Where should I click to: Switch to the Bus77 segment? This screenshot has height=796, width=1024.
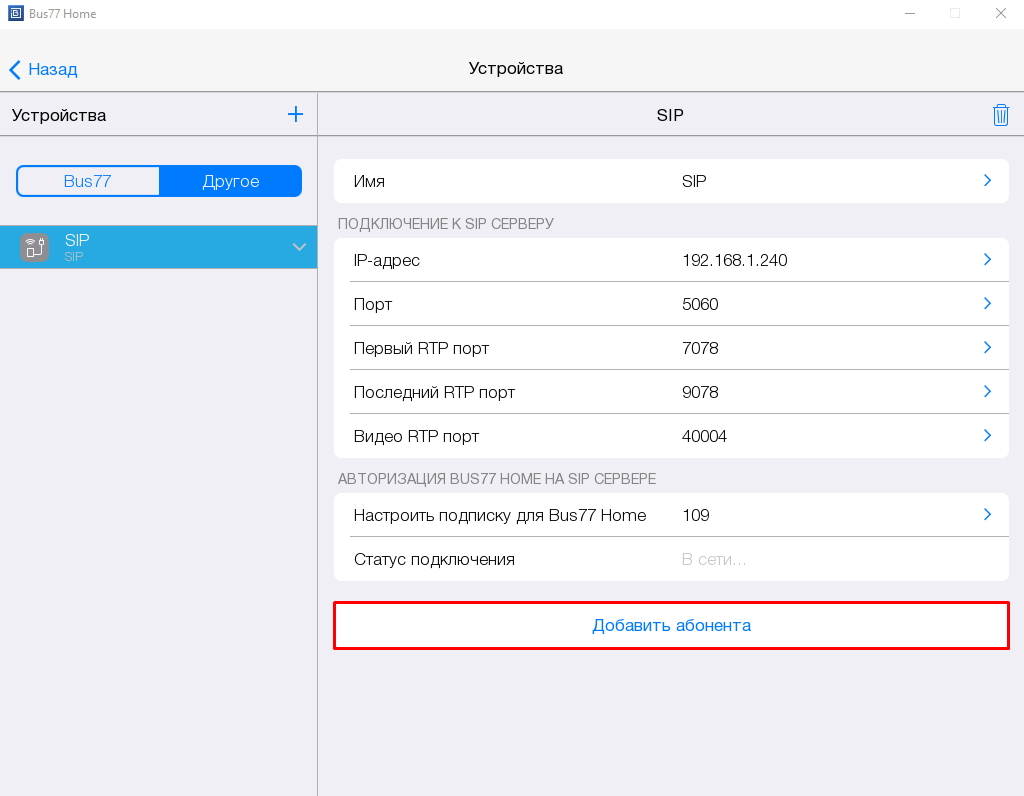point(88,181)
